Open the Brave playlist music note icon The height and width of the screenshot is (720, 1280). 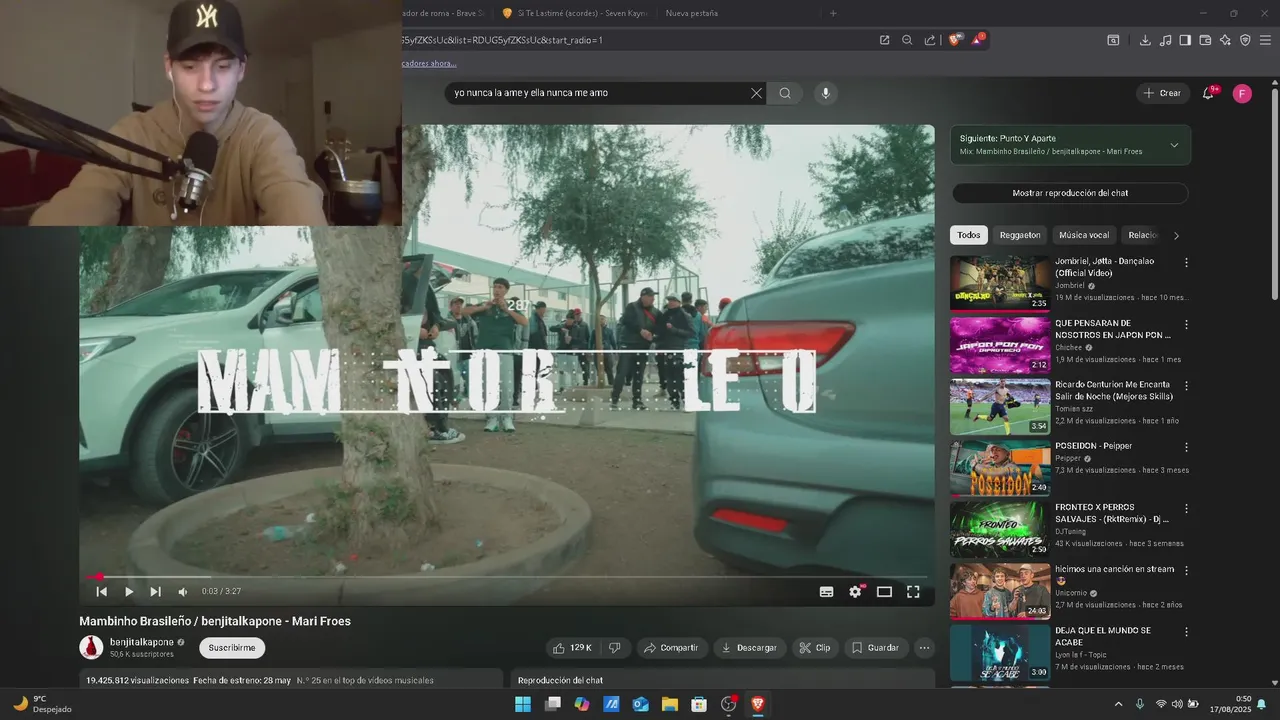point(1165,40)
